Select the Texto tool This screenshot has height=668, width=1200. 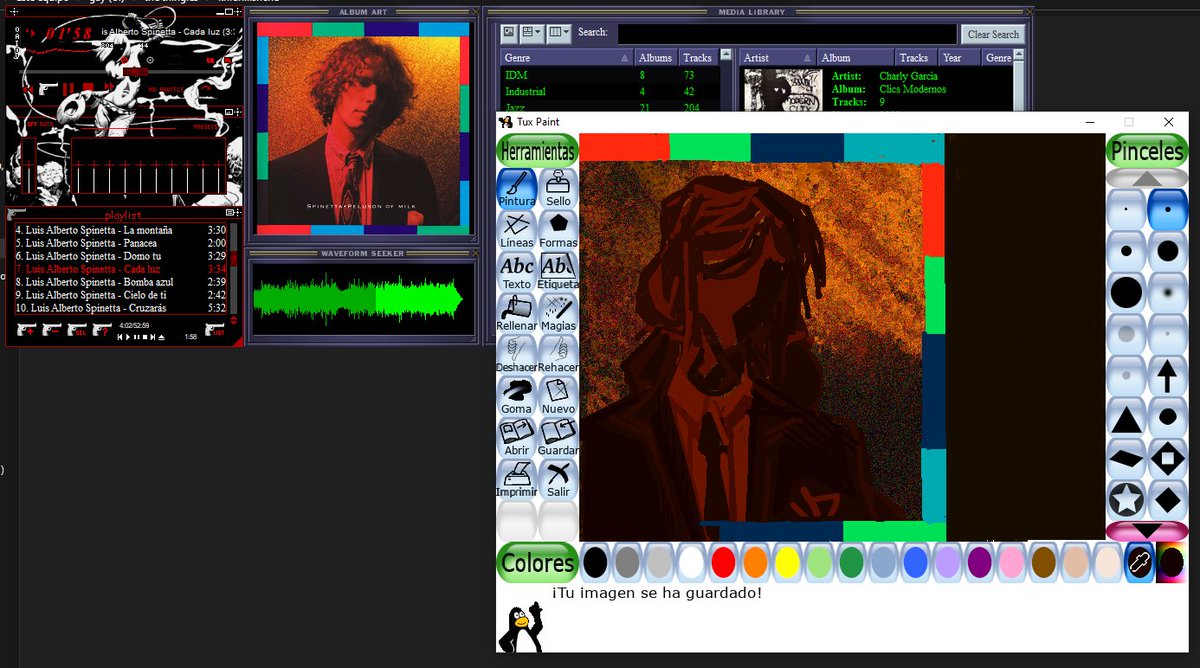coord(517,271)
